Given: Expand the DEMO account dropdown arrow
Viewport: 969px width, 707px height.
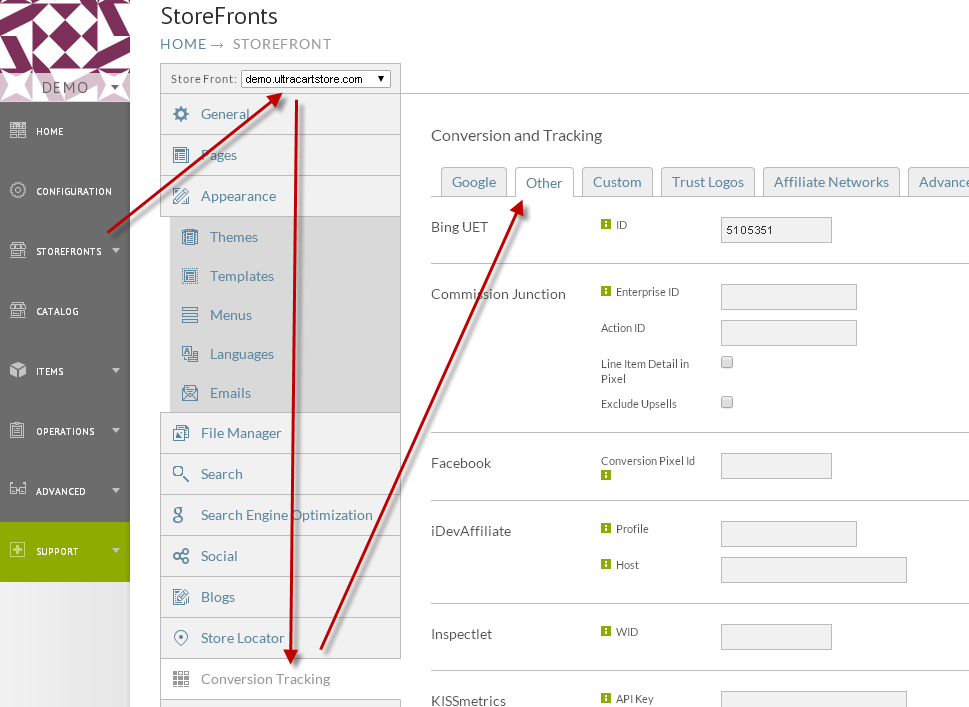Looking at the screenshot, I should (x=115, y=88).
